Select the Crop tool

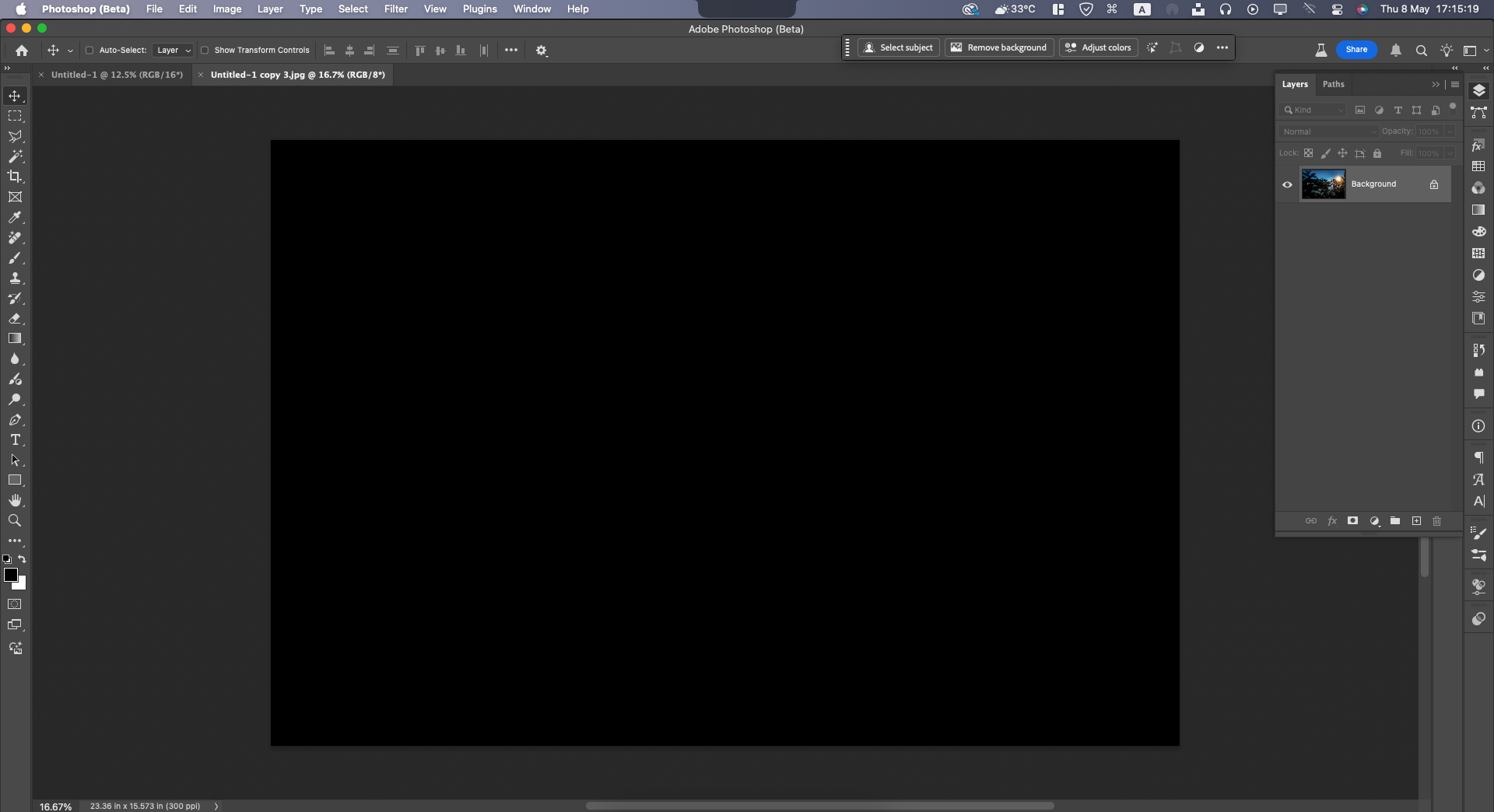(15, 177)
